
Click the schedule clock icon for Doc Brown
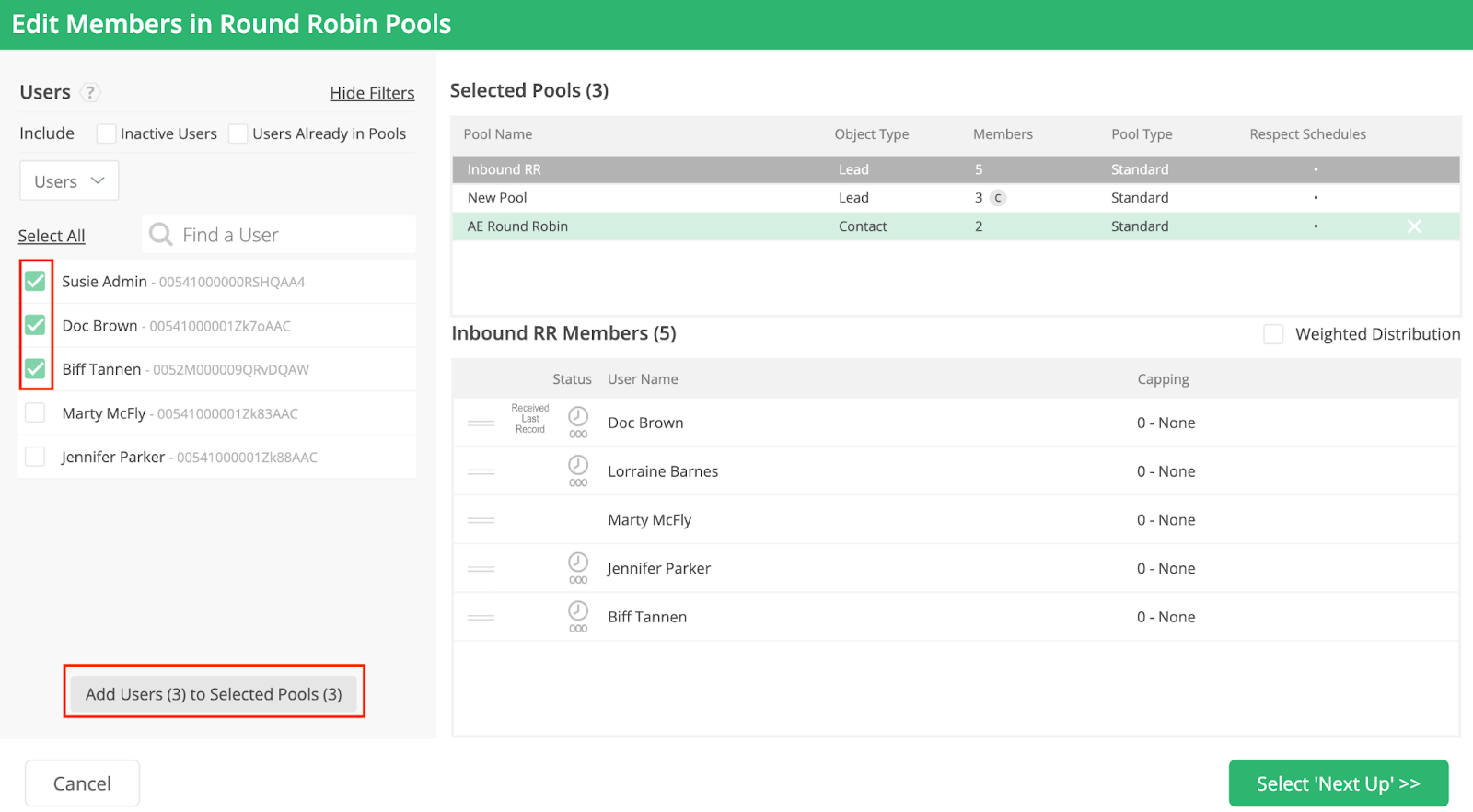tap(578, 417)
